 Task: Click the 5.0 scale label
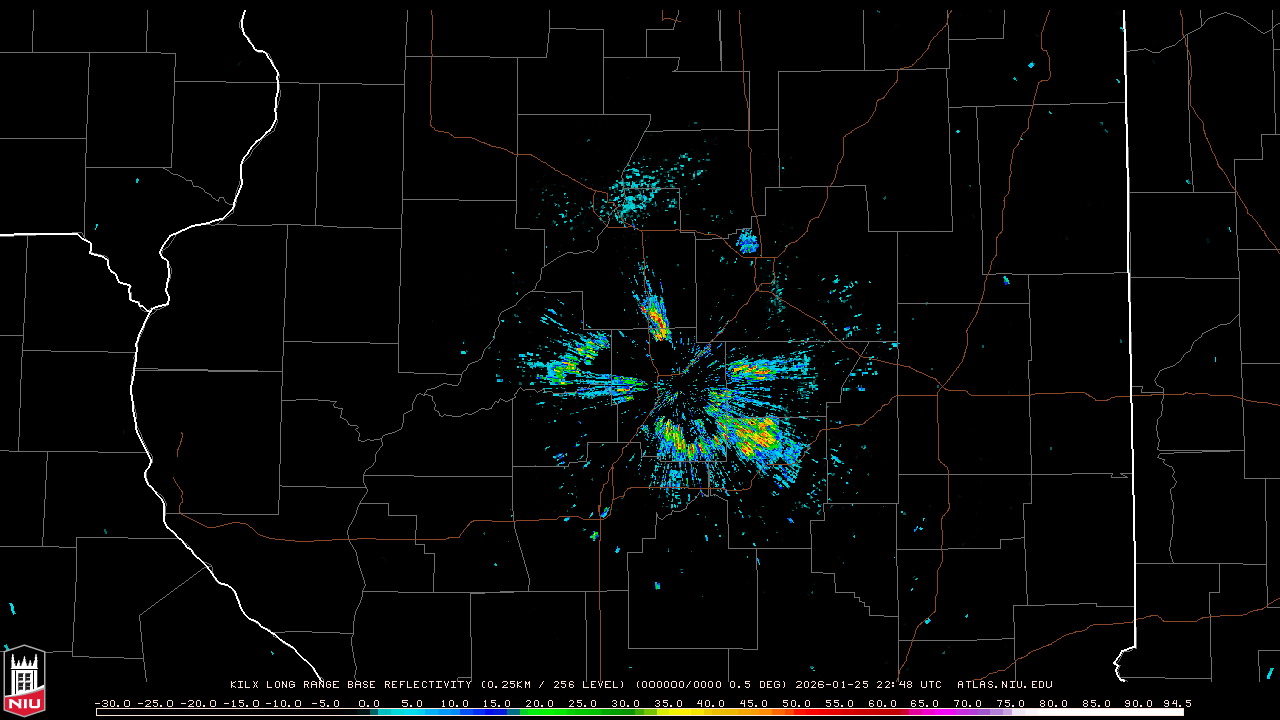click(x=412, y=703)
